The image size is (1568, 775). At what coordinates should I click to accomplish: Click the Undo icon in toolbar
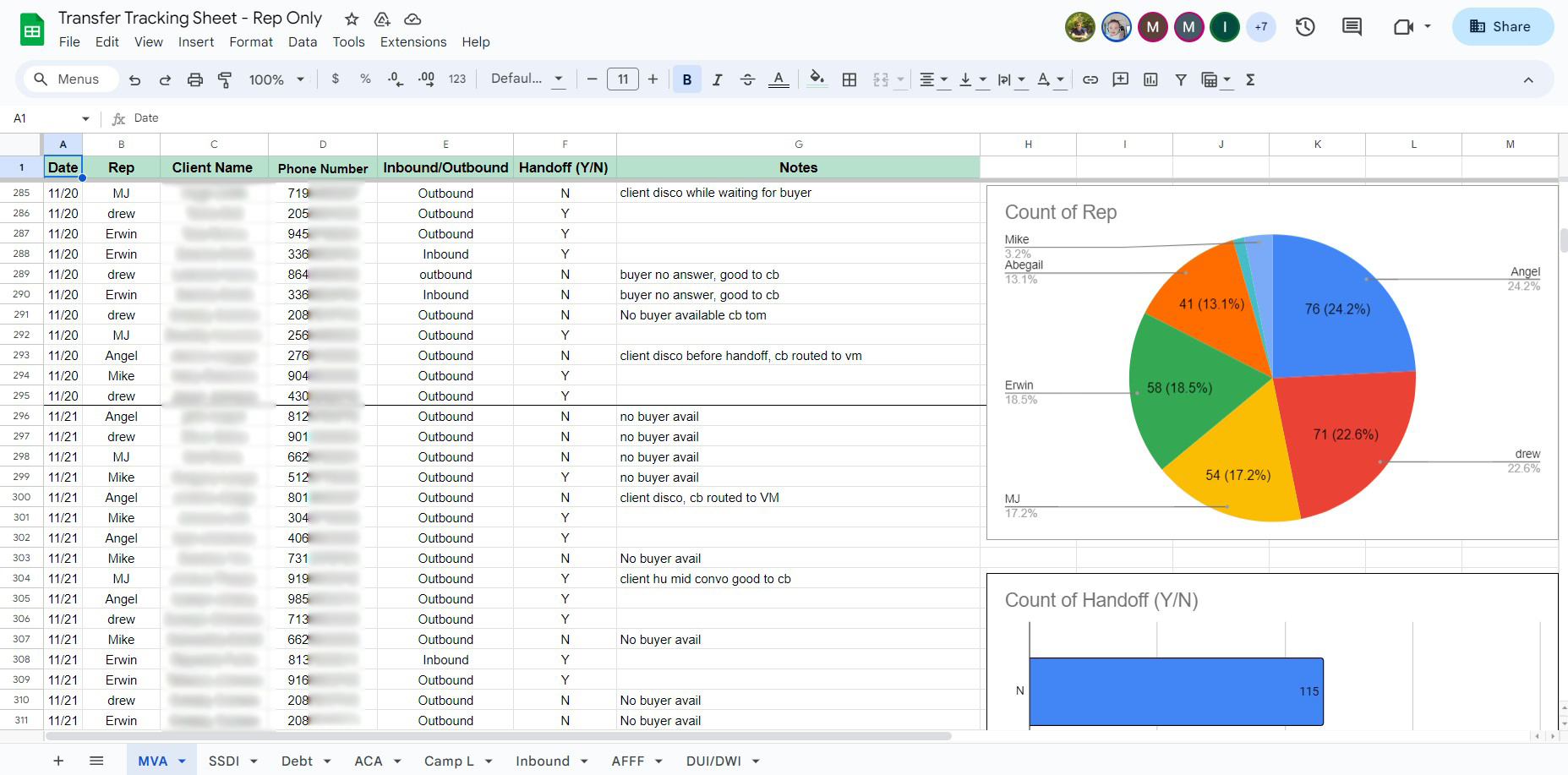[x=134, y=79]
